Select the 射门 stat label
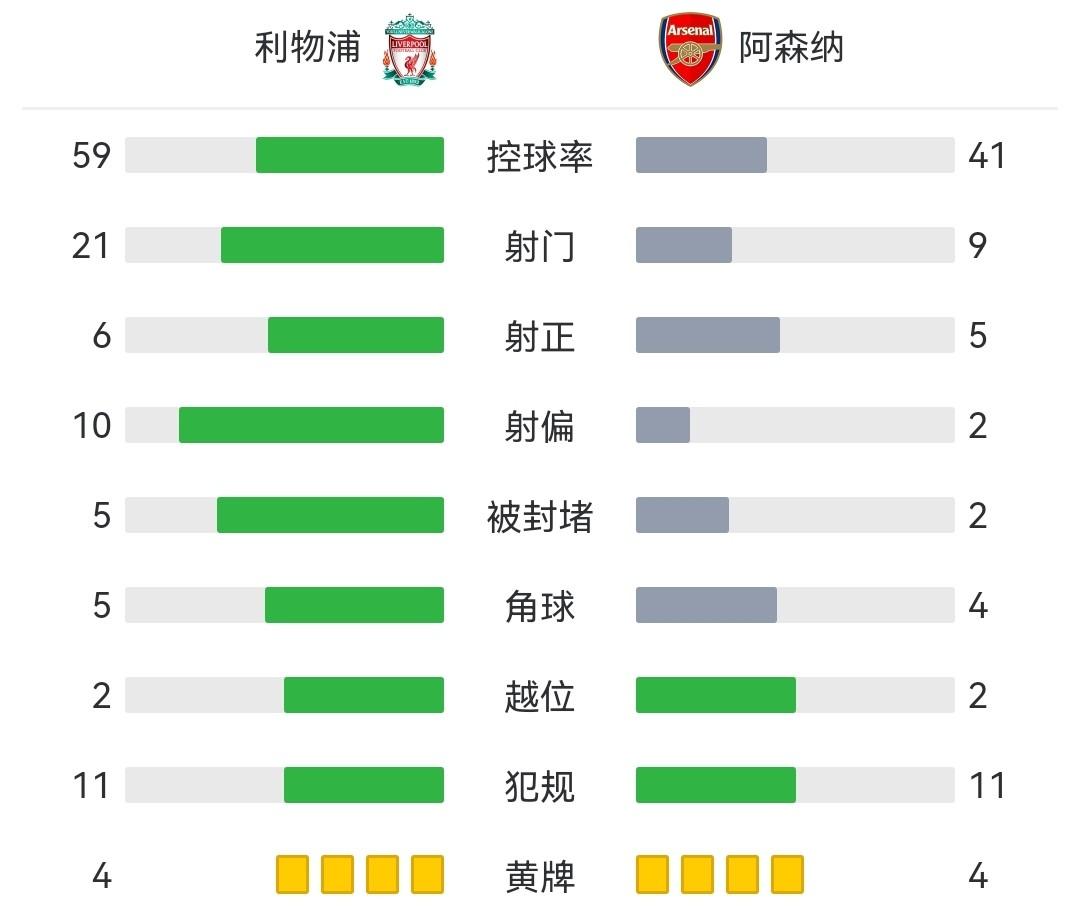 click(x=540, y=246)
